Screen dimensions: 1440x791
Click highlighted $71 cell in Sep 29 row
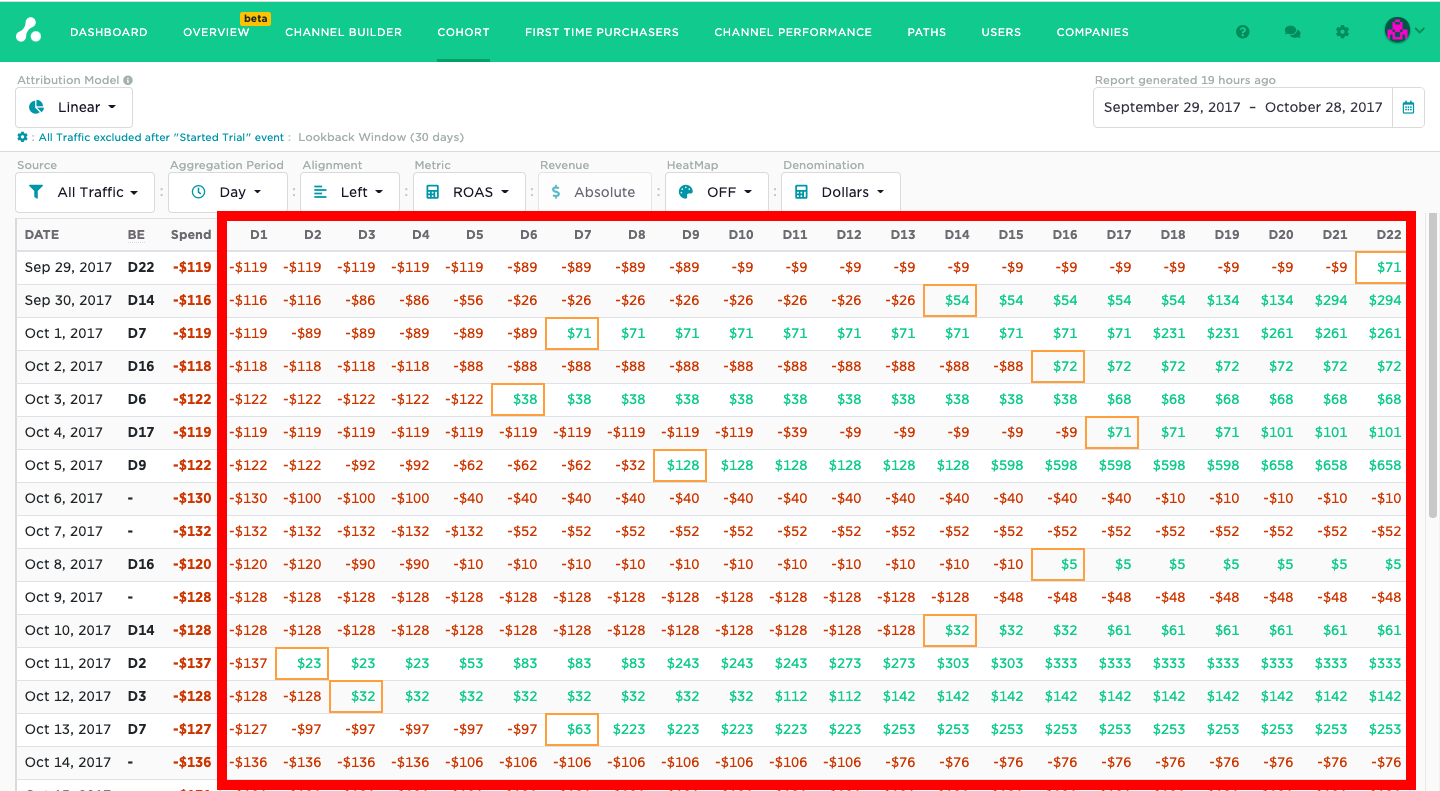pyautogui.click(x=1381, y=267)
